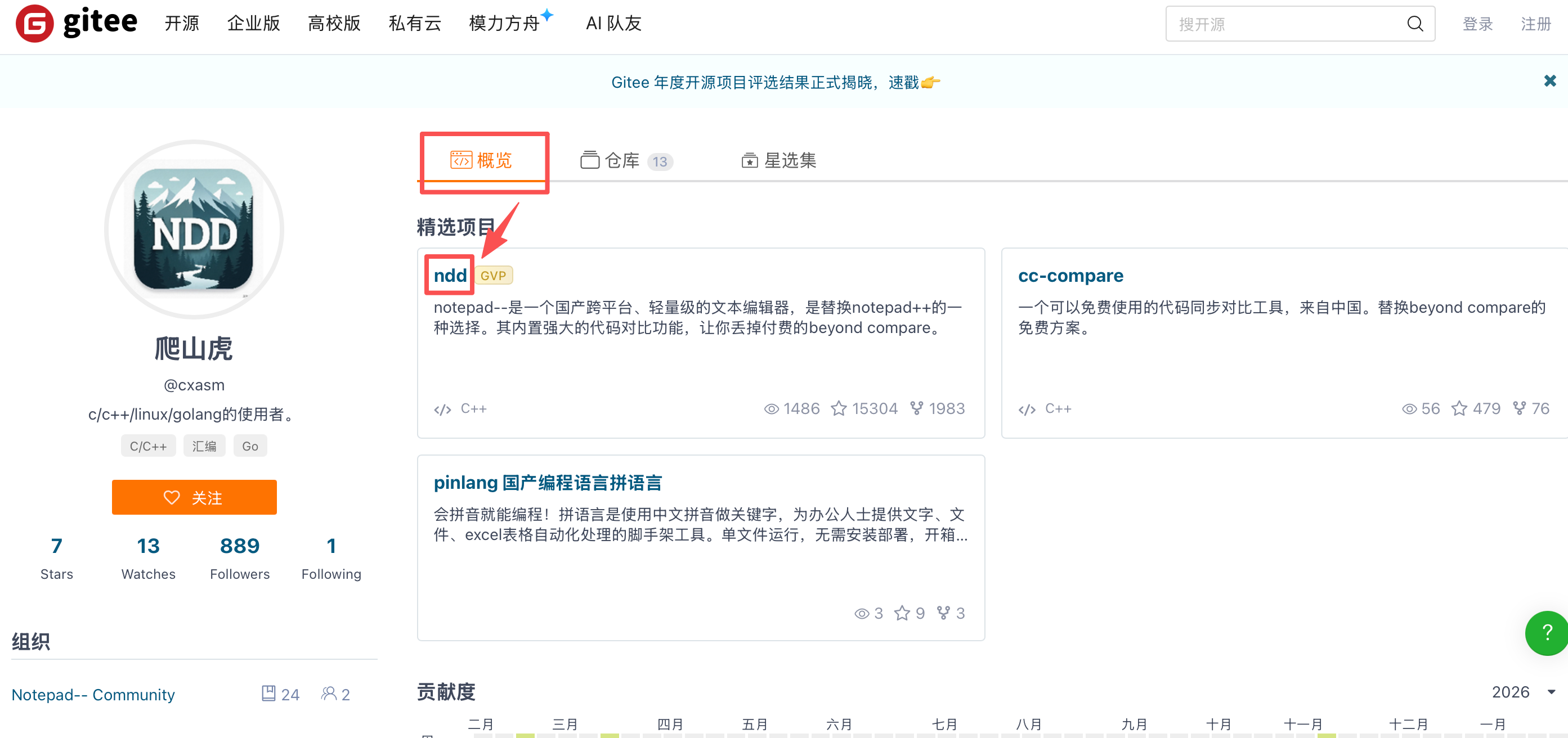Click the watch eye icon on cc-compare card
1568x738 pixels.
(1409, 409)
